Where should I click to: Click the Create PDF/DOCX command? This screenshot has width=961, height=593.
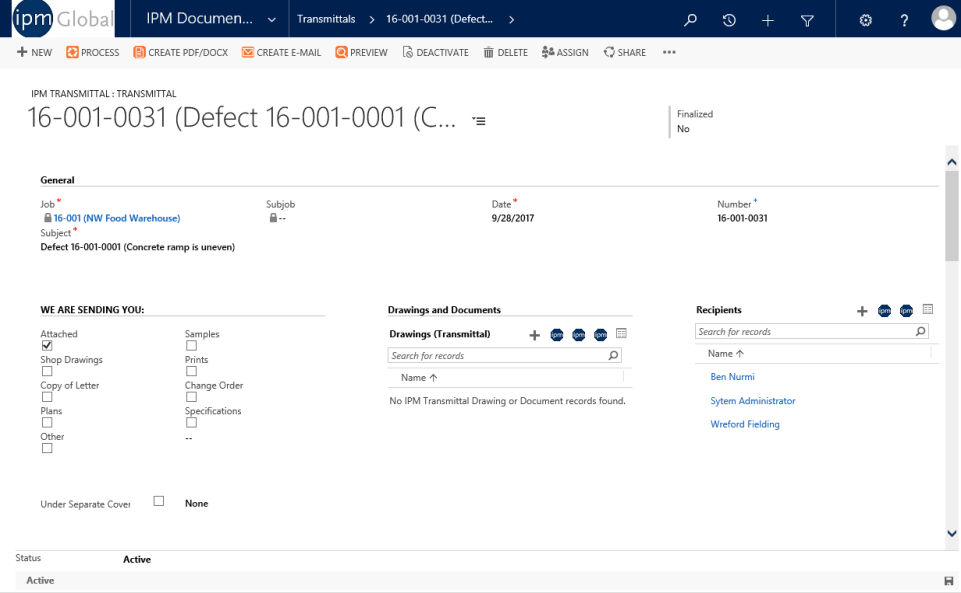tap(181, 52)
